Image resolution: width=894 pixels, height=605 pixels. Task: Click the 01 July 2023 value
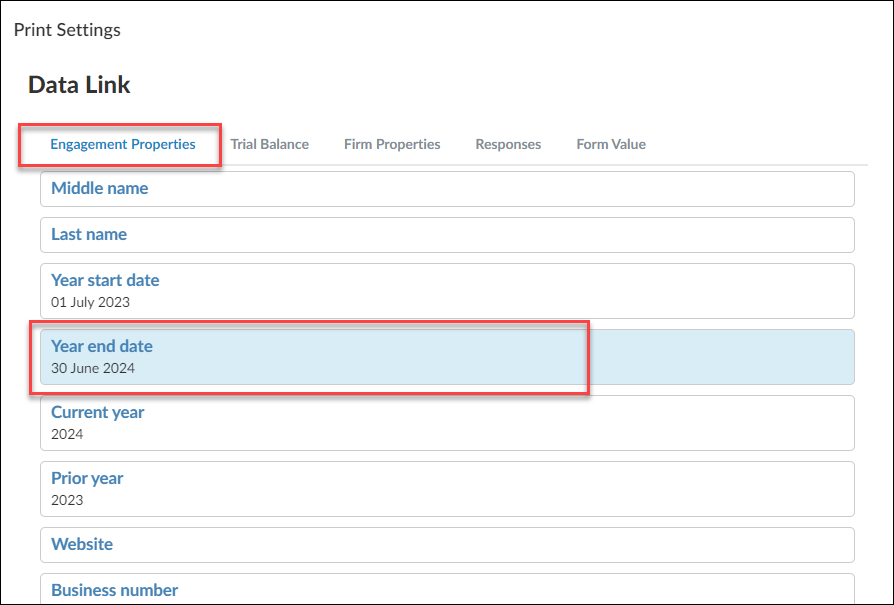(x=91, y=302)
